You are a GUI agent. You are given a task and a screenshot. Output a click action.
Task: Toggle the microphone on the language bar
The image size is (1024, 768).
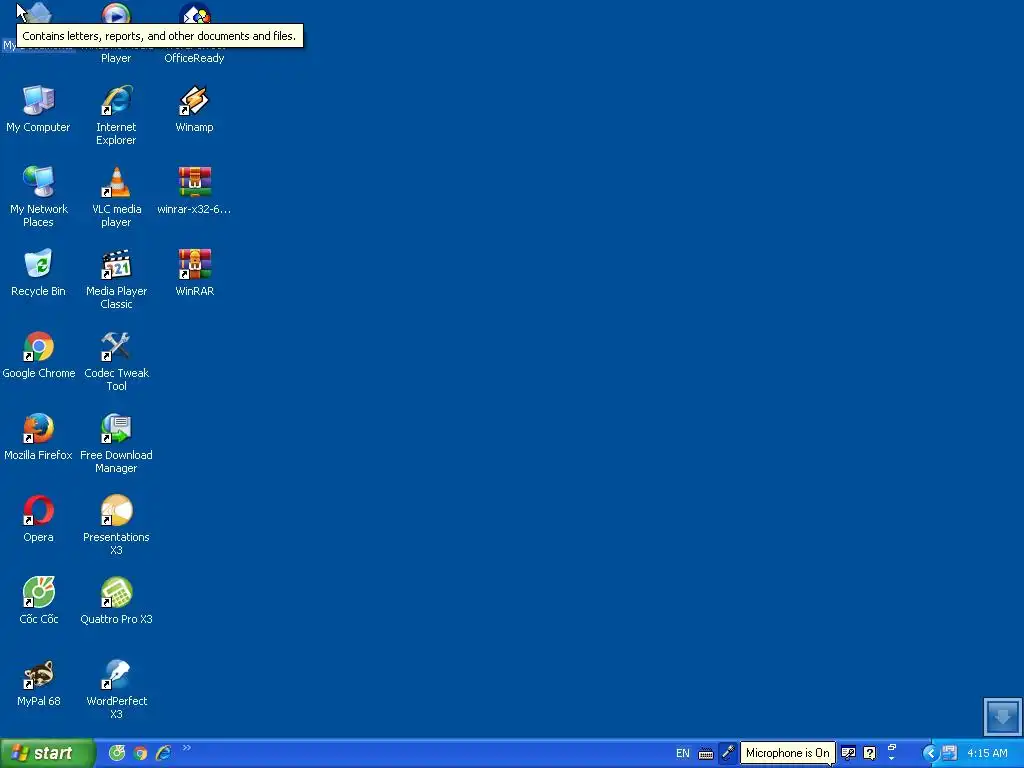(x=728, y=753)
